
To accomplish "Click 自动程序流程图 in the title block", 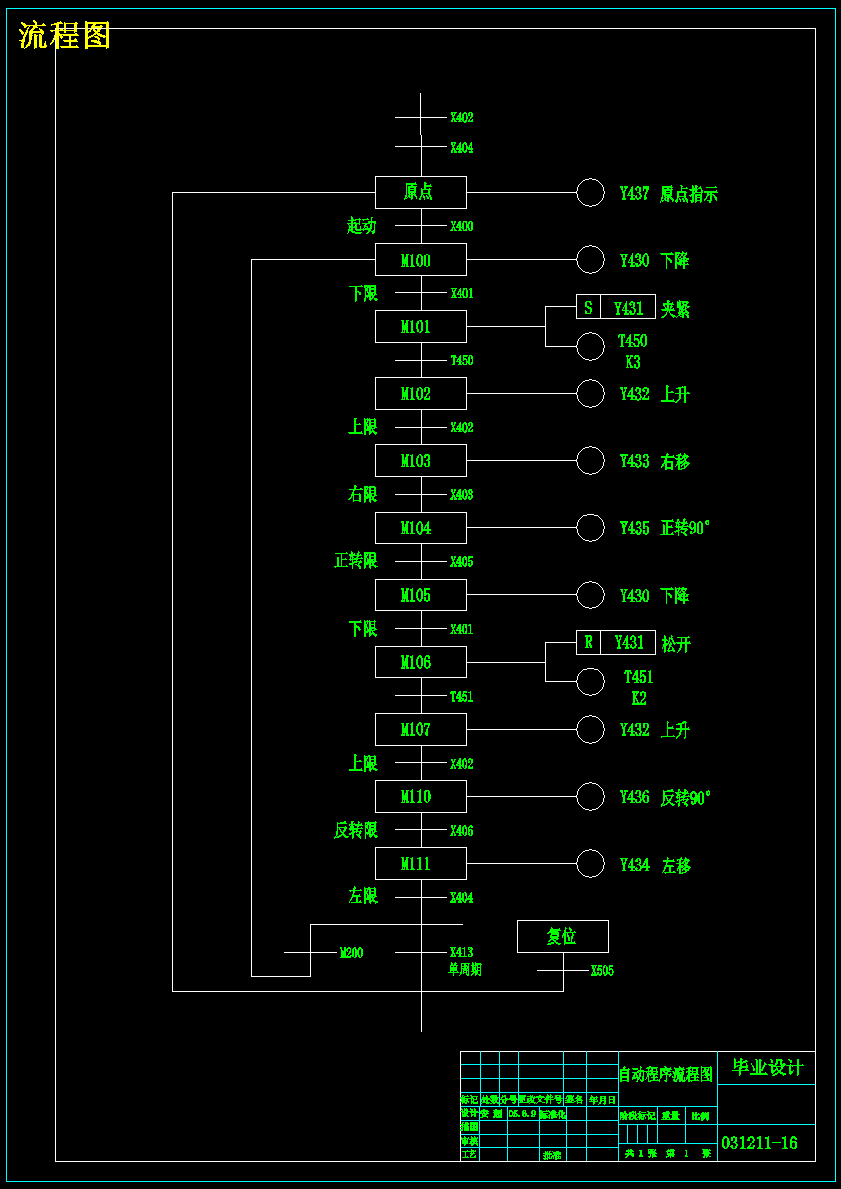I will tap(667, 1074).
